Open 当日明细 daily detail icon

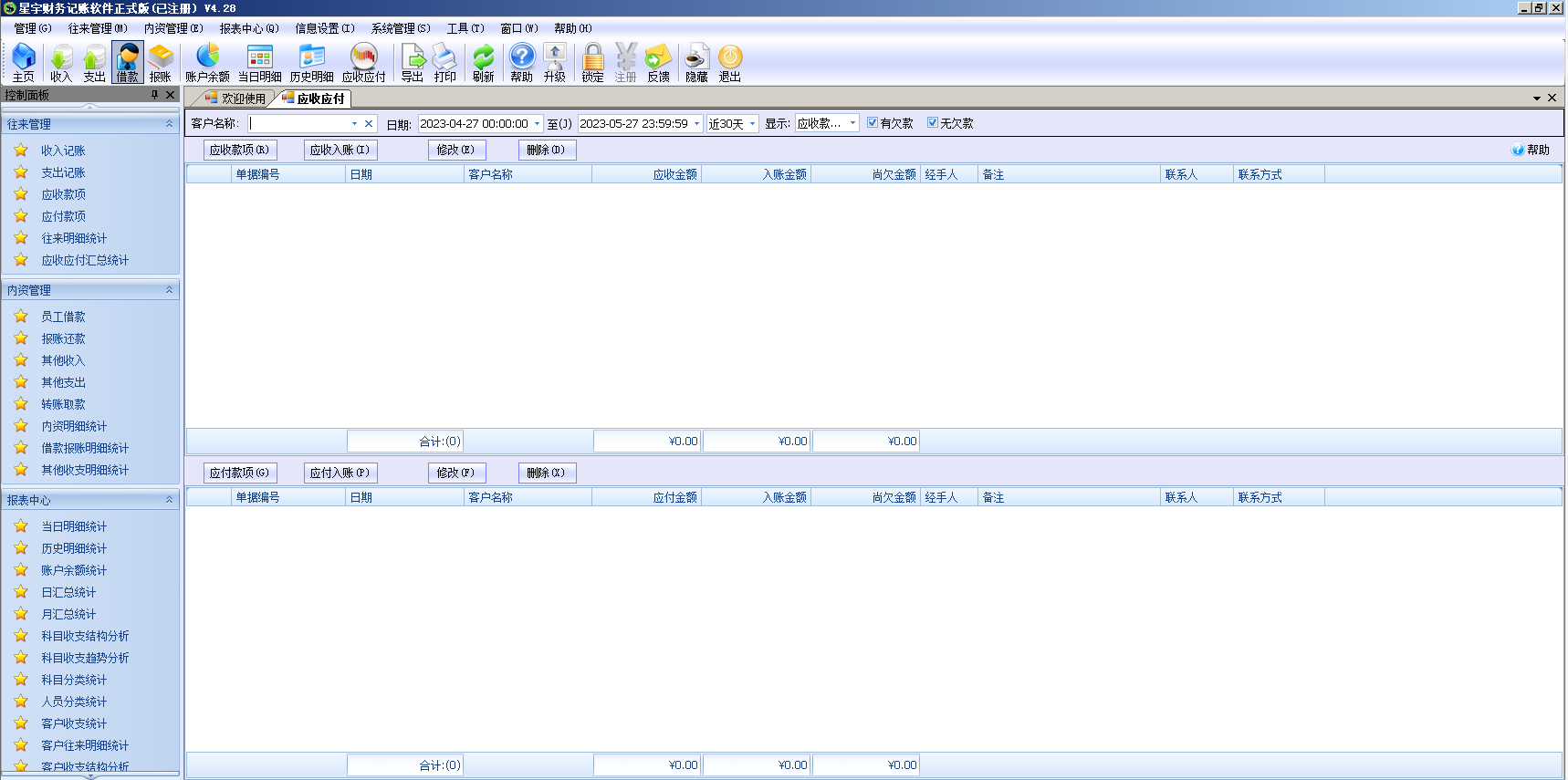point(260,63)
